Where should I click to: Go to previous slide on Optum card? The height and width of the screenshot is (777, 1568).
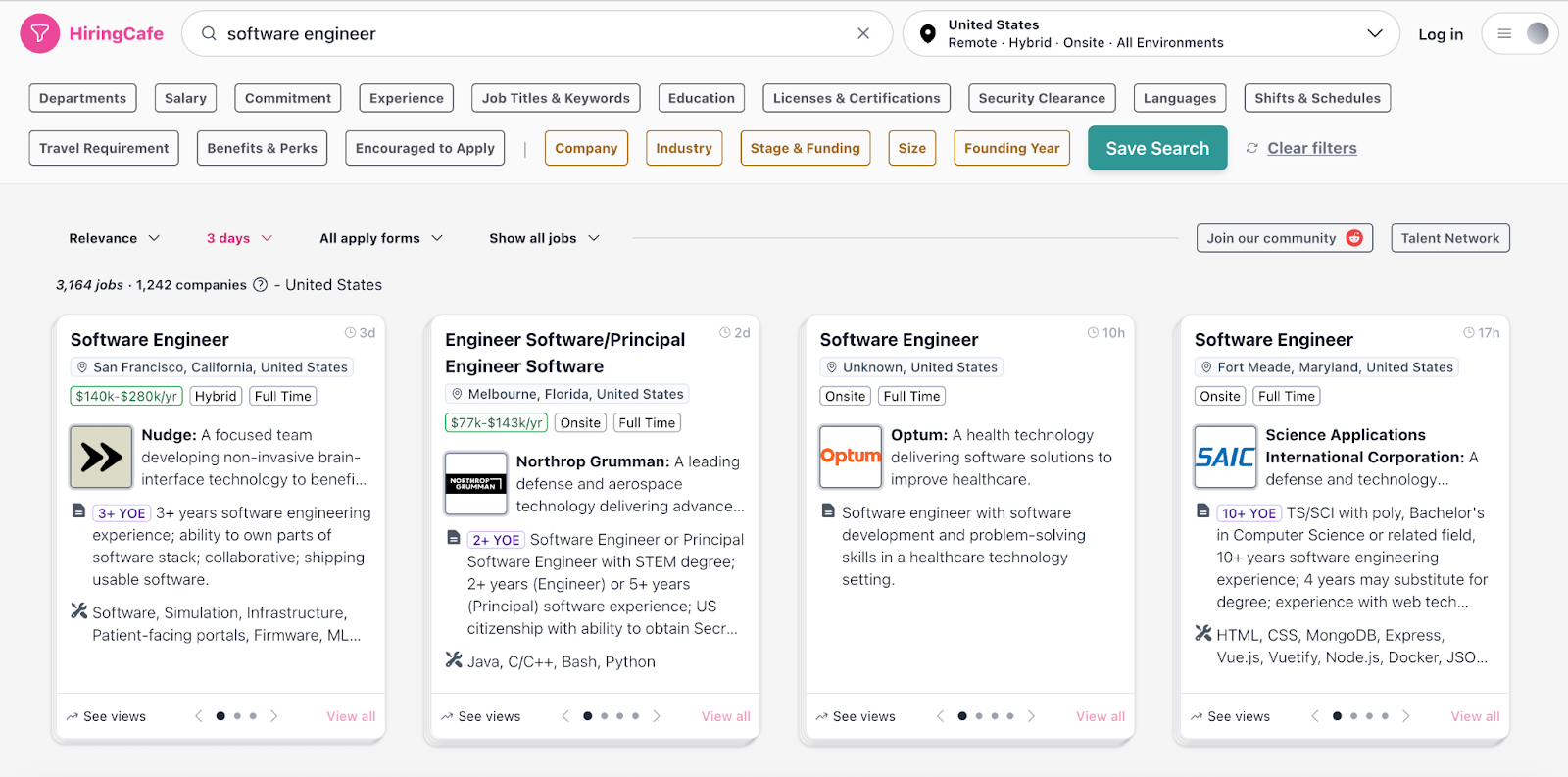(940, 716)
